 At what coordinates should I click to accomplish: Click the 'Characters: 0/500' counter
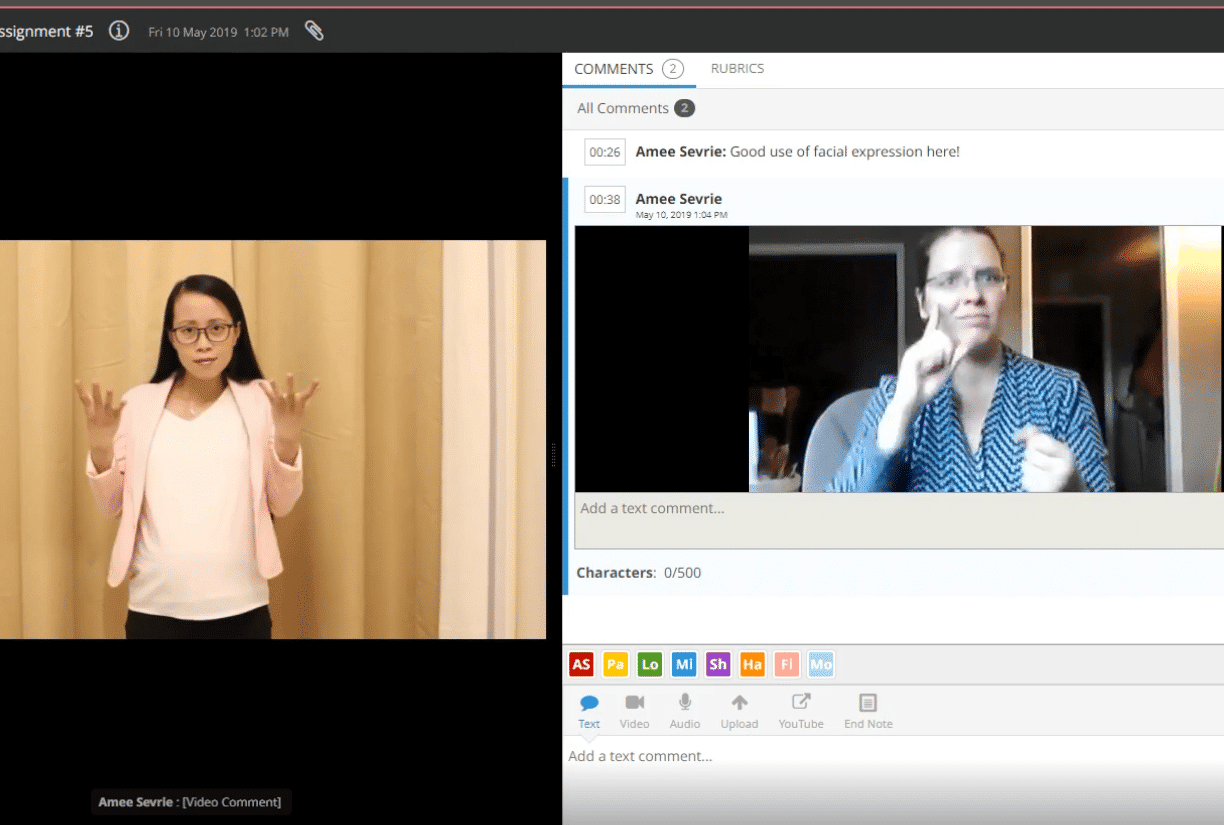pyautogui.click(x=639, y=573)
